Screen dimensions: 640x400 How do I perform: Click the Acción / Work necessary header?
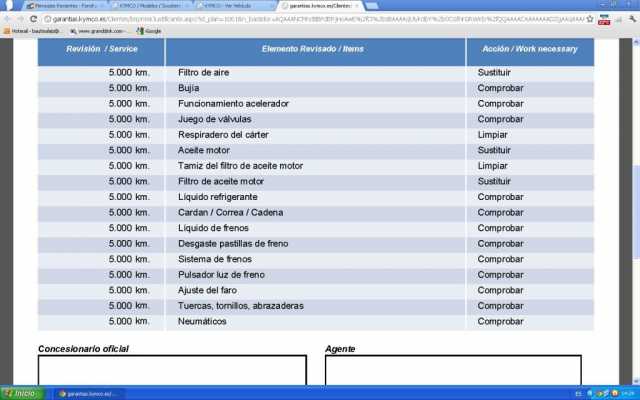(529, 50)
